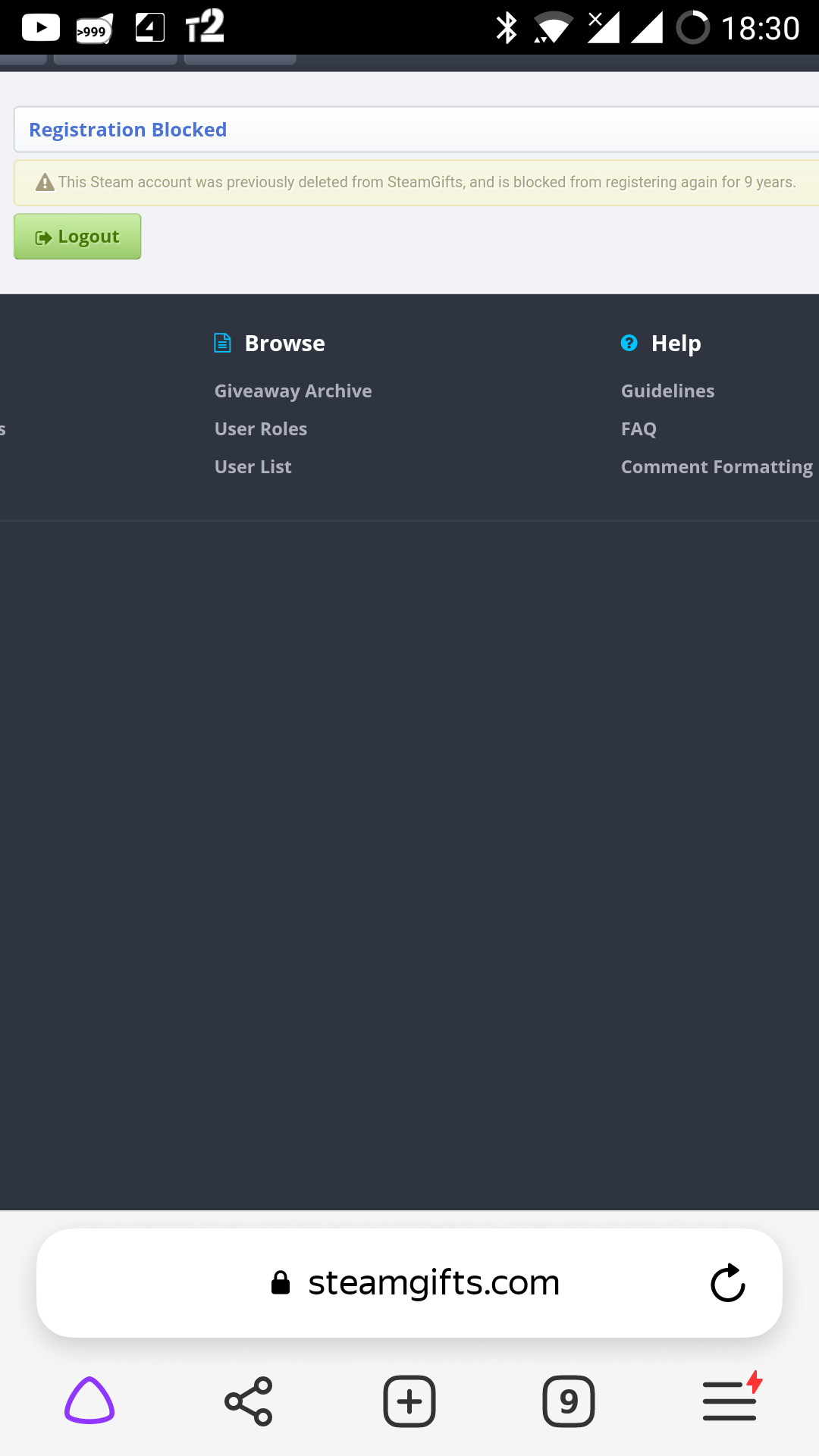This screenshot has width=819, height=1456.
Task: Tap the account deleted warning message text
Action: click(427, 182)
